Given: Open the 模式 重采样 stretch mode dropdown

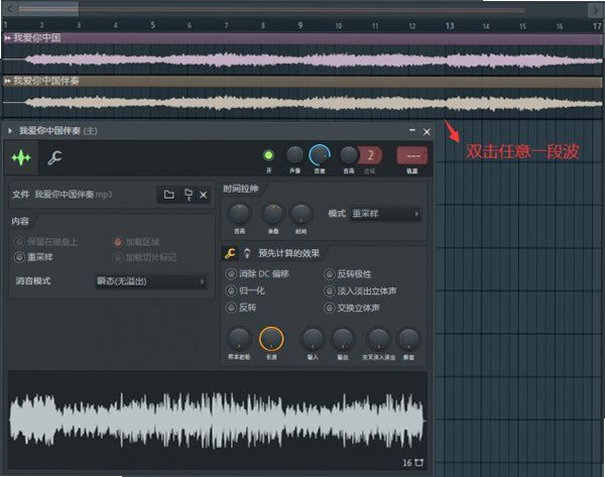Looking at the screenshot, I should coord(385,213).
